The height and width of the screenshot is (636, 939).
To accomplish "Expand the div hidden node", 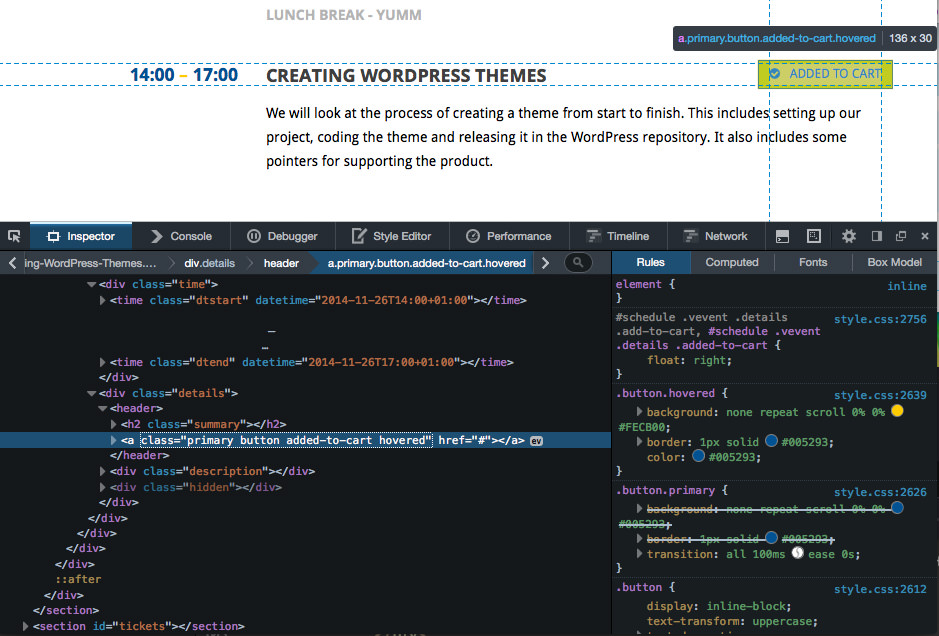I will tap(102, 487).
